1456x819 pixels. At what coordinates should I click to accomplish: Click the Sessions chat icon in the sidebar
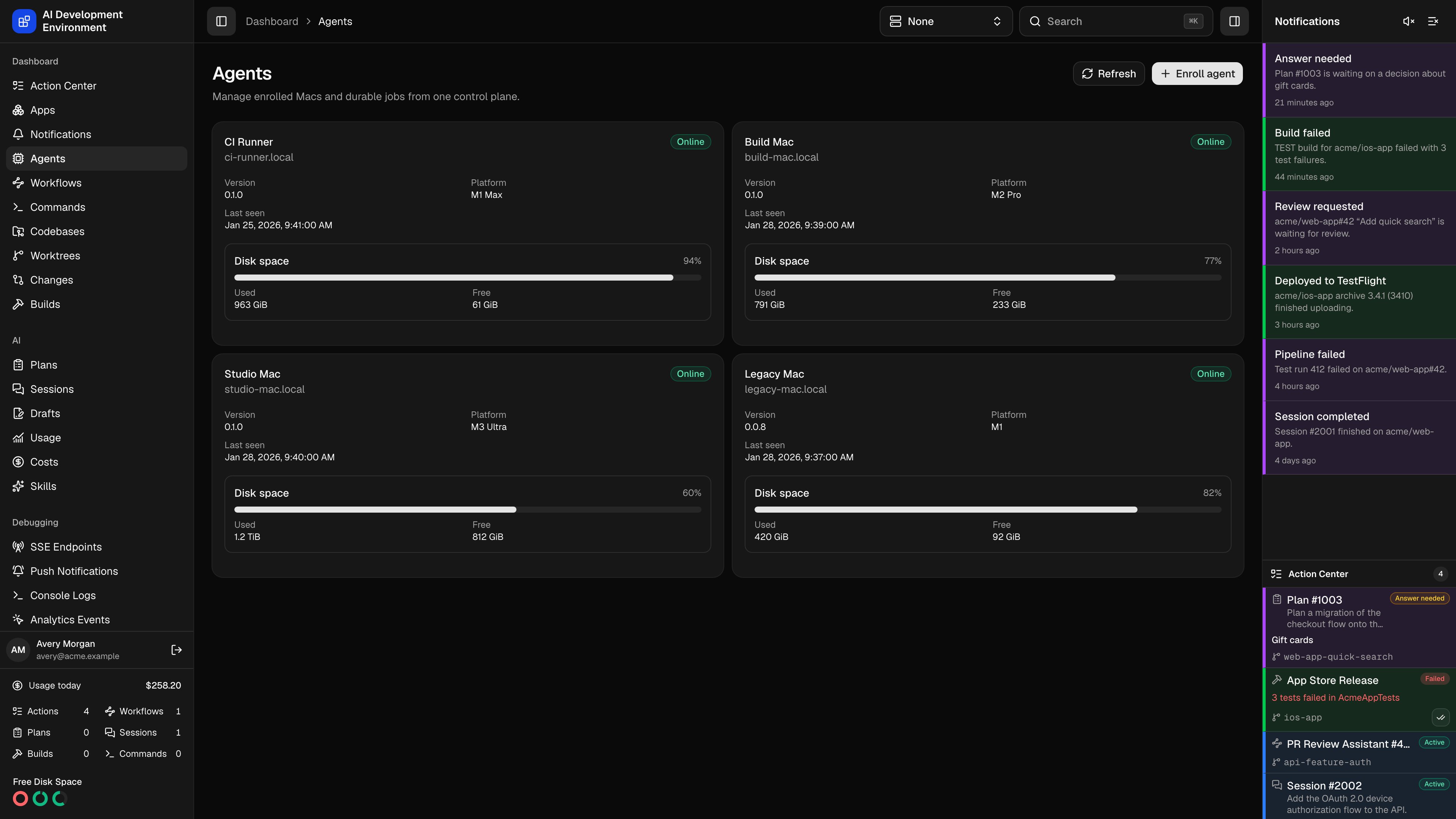pos(18,389)
